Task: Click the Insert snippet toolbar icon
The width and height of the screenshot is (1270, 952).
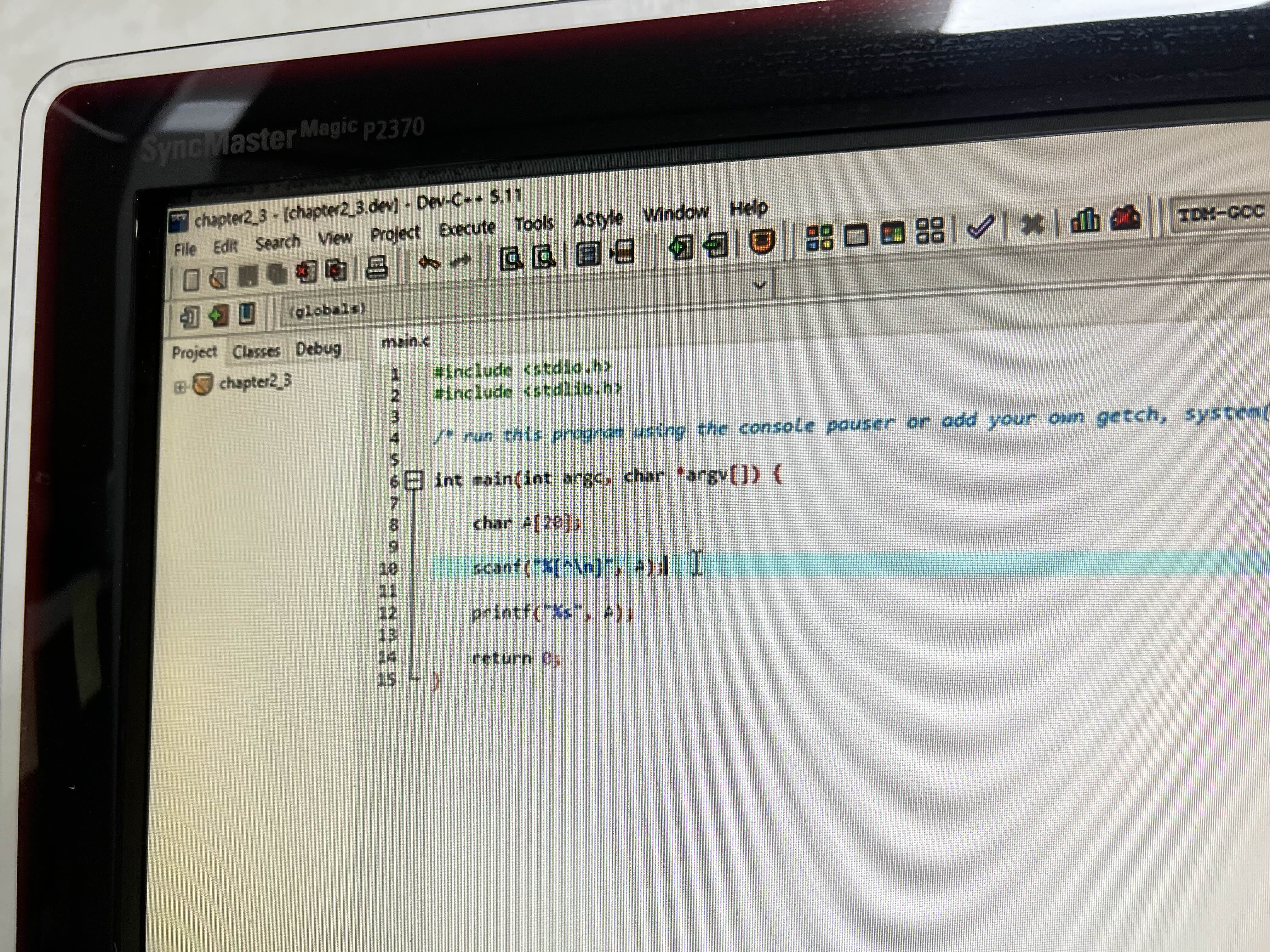Action: pyautogui.click(x=190, y=317)
